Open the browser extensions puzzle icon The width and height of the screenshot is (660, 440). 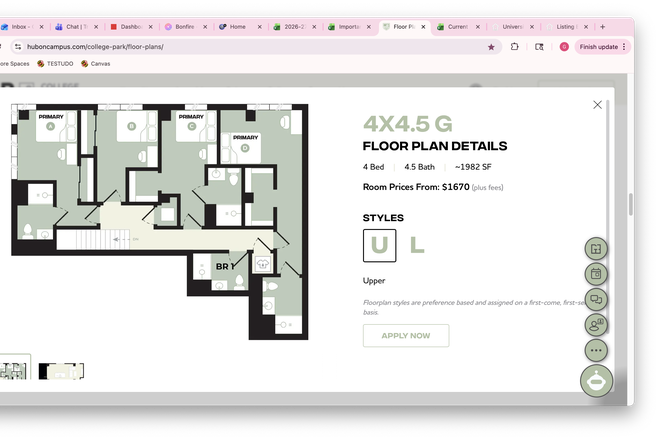514,47
